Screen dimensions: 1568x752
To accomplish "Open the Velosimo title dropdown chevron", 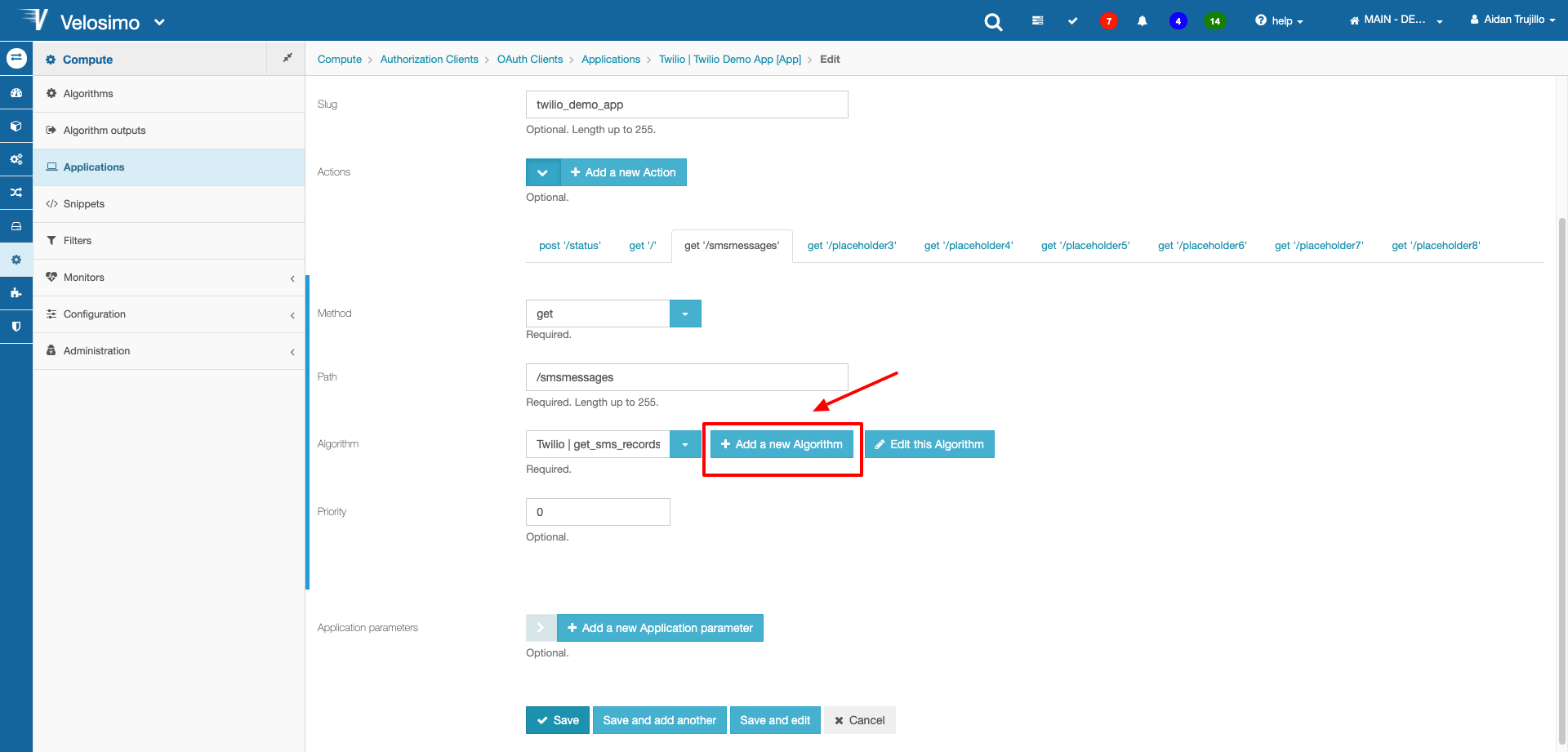I will point(159,22).
